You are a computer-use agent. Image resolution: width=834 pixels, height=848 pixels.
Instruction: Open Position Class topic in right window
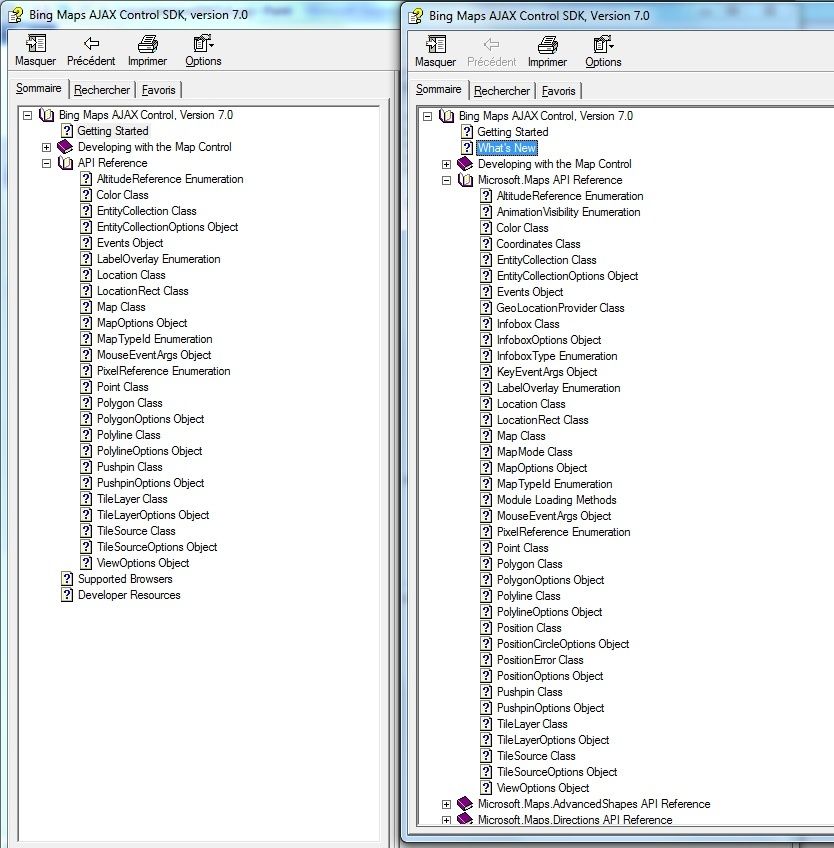click(x=529, y=628)
